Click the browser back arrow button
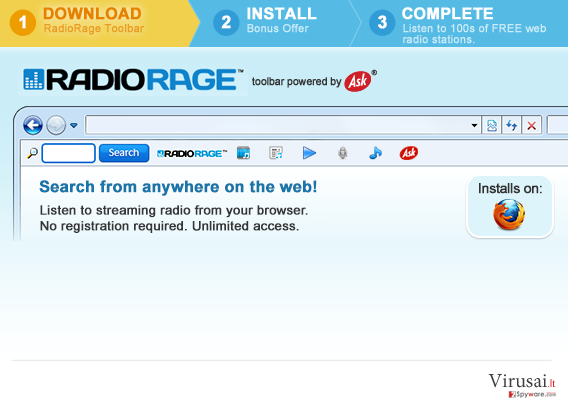568x406 pixels. click(x=33, y=125)
